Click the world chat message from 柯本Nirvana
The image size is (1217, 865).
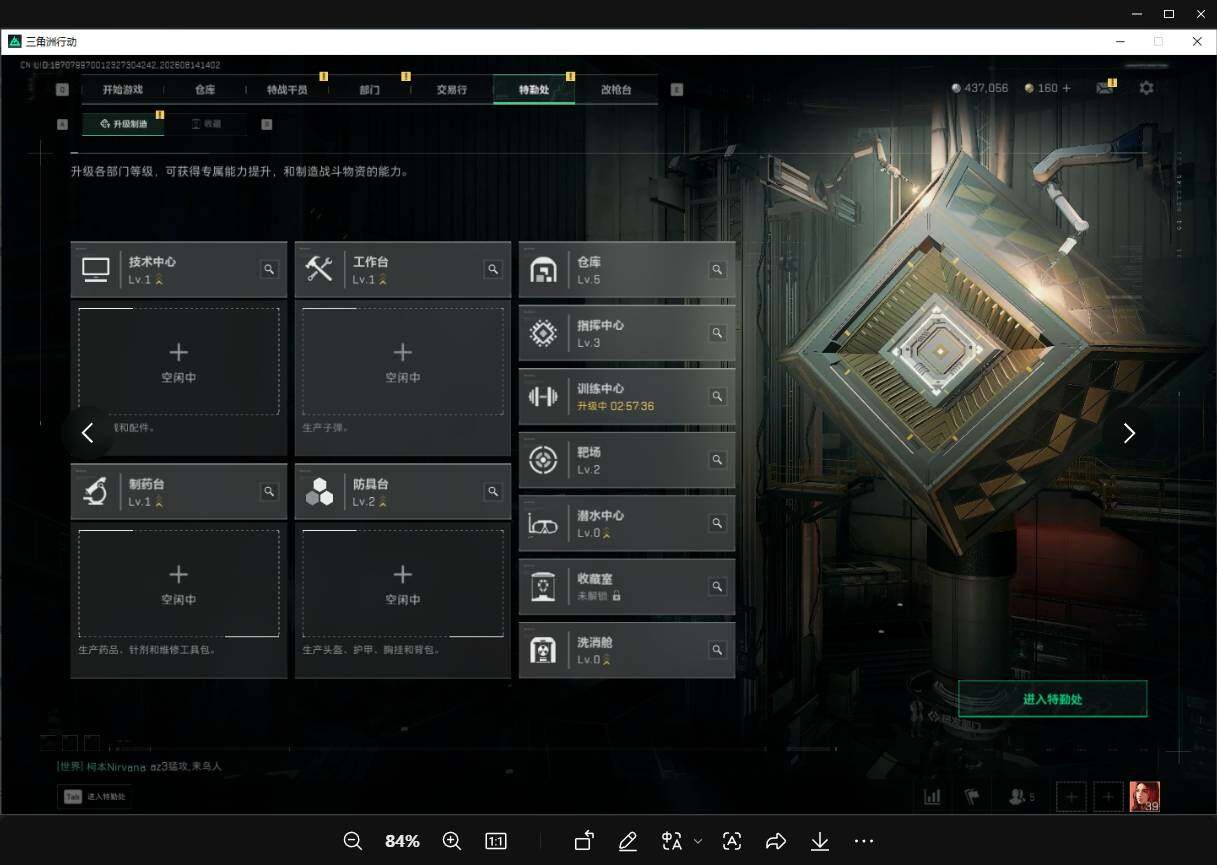point(139,766)
